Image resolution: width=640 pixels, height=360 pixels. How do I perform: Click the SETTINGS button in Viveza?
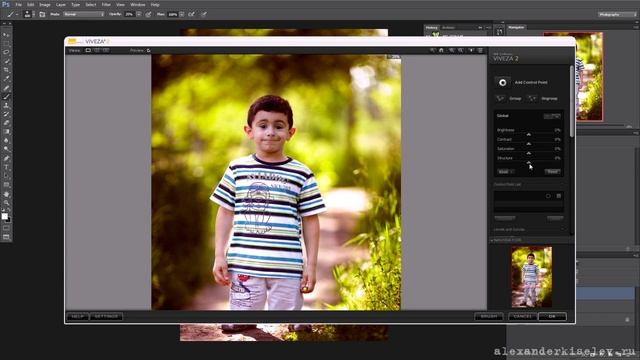[106, 317]
